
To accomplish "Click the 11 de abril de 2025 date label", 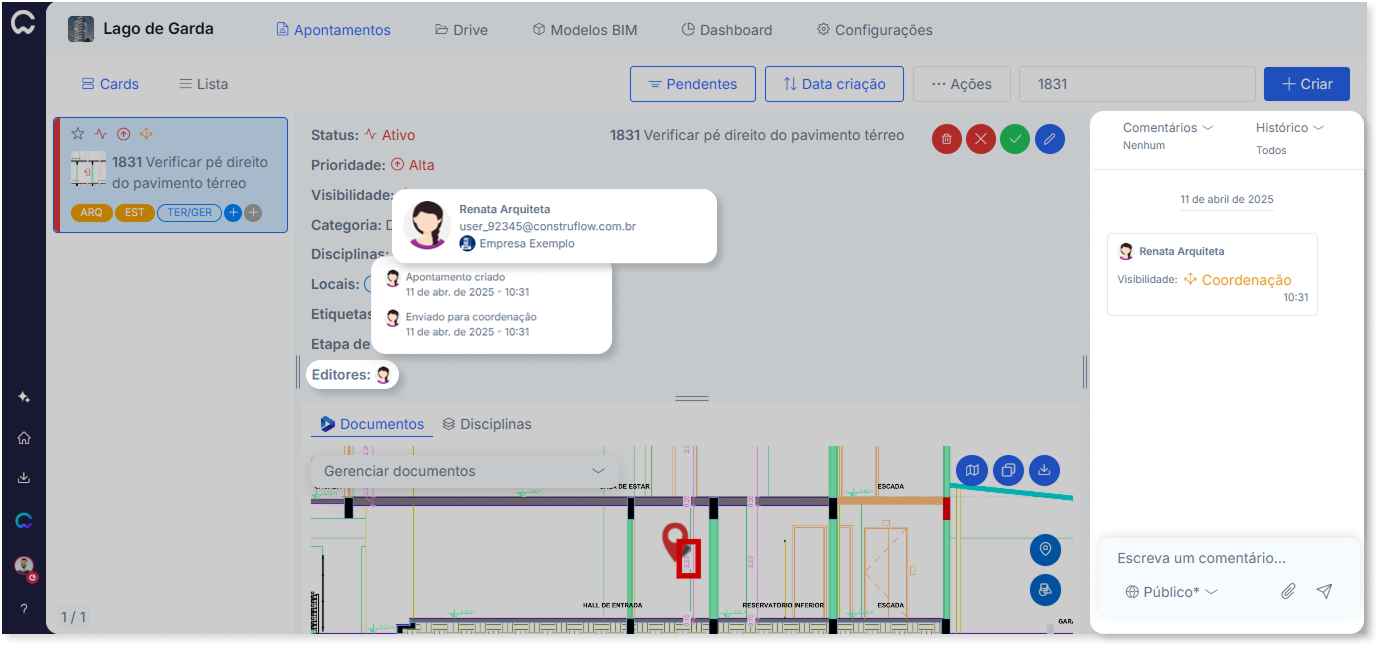I will pos(1227,199).
